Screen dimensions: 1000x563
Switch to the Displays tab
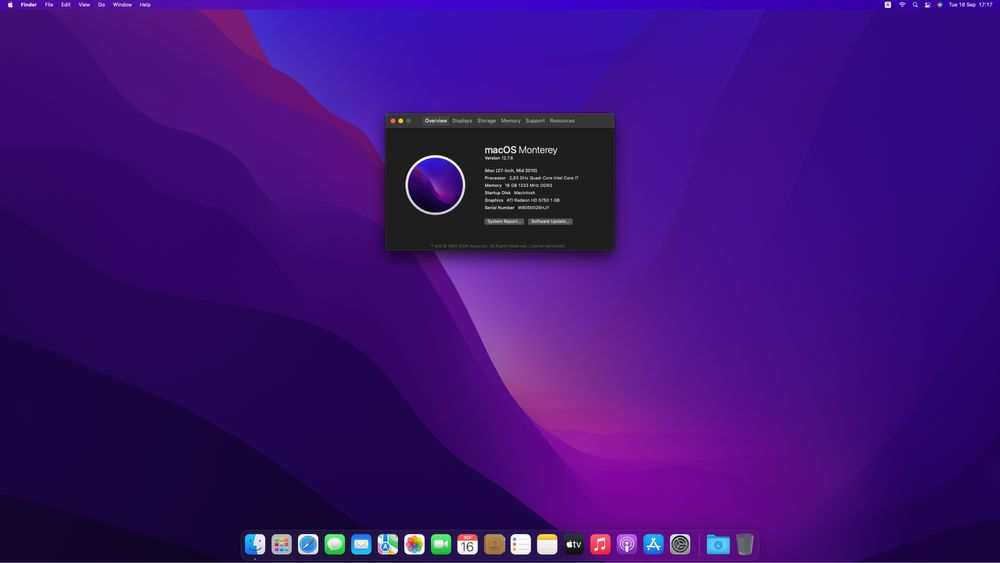[x=462, y=121]
